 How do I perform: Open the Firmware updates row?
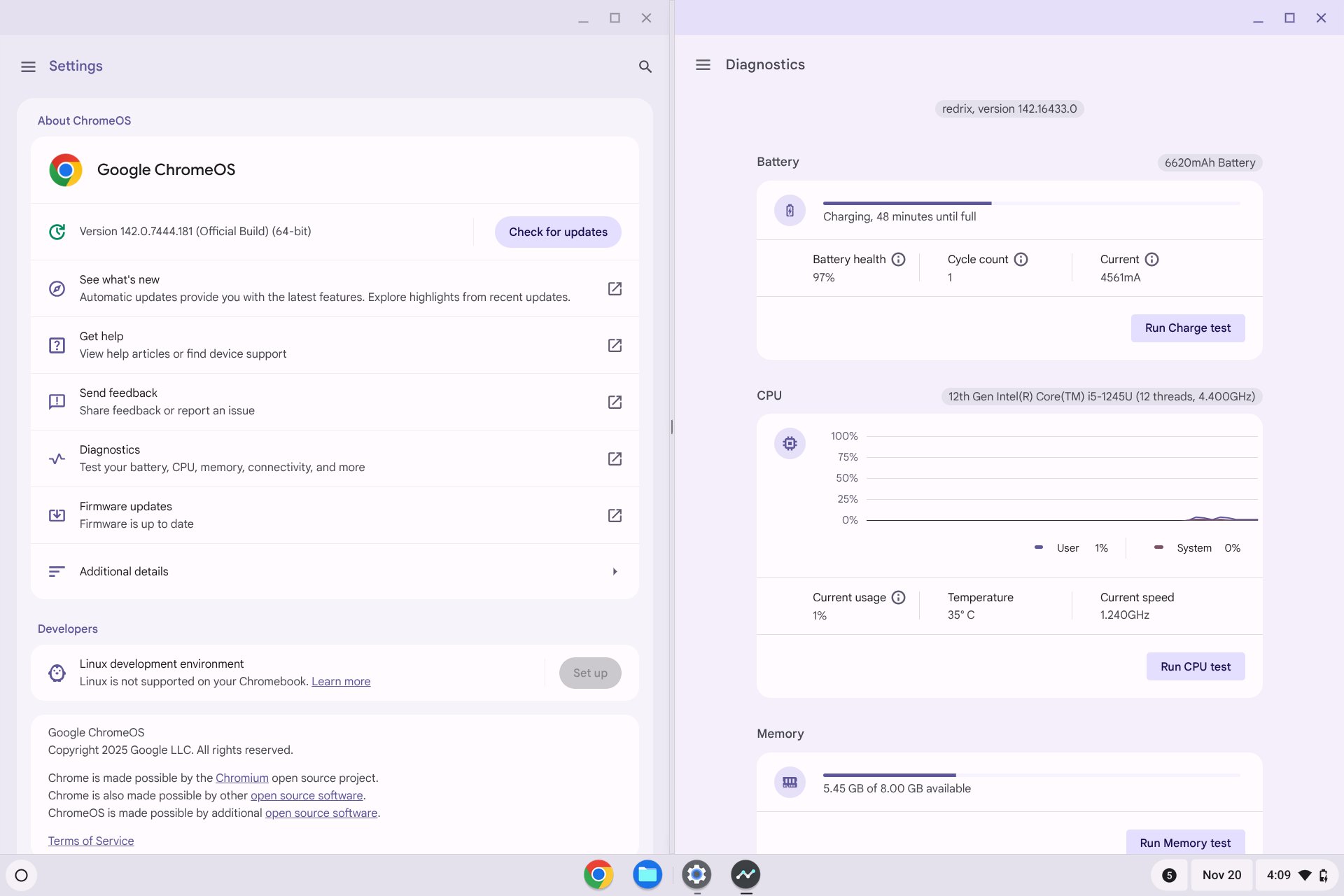point(335,515)
